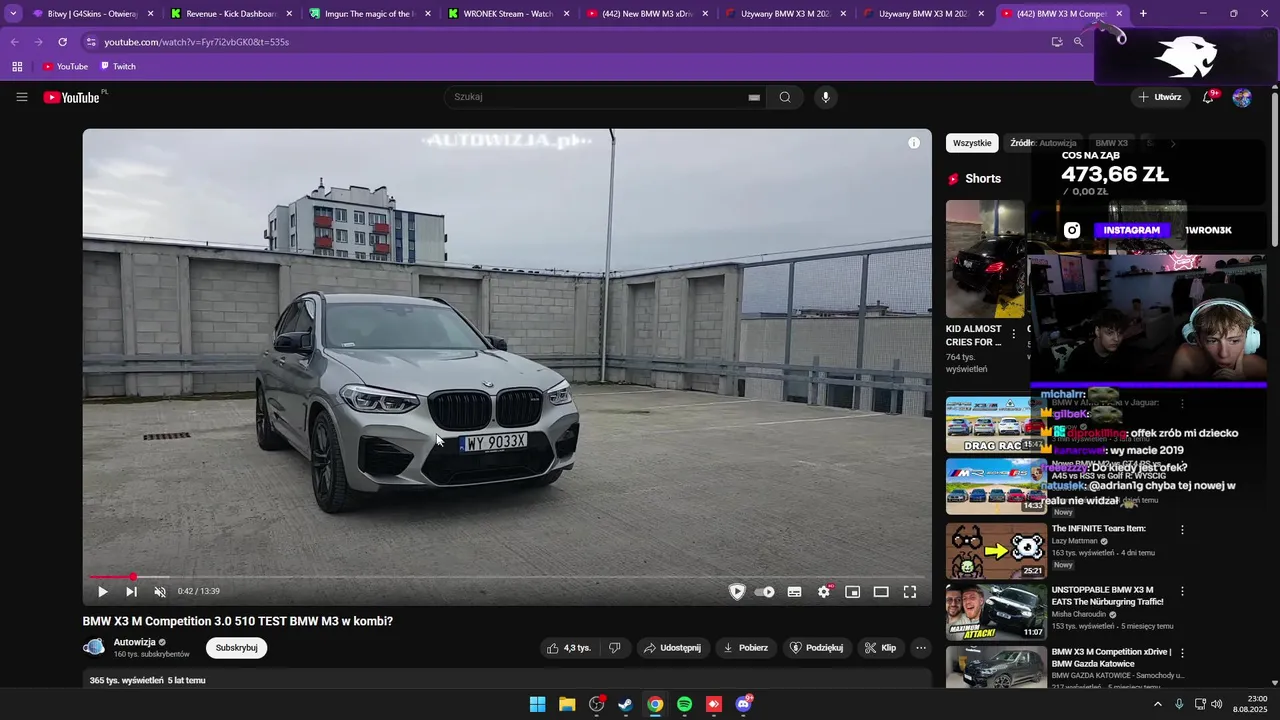This screenshot has height=720, width=1280.
Task: Dislike the video
Action: point(614,648)
